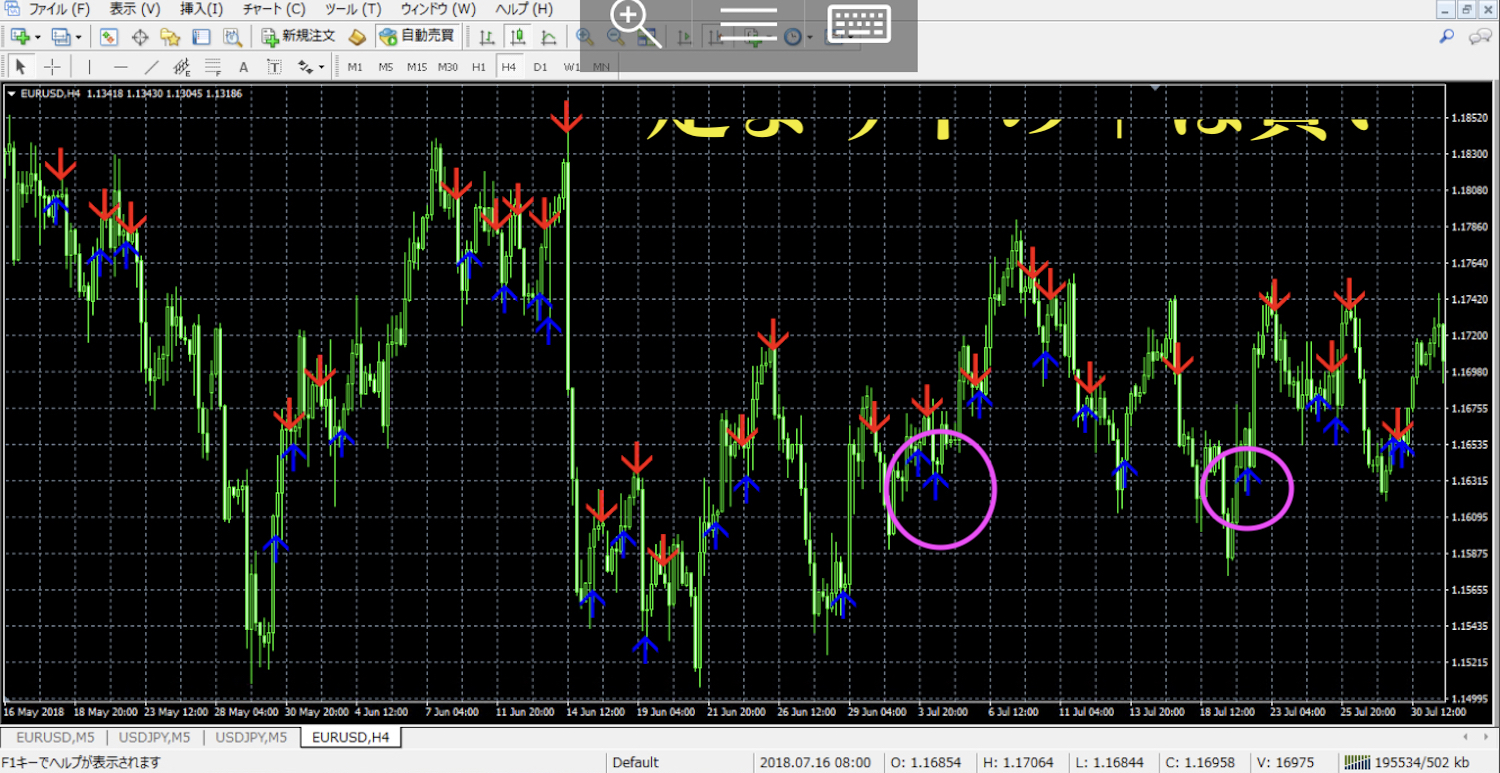Expand the Profiles dropdown arrow

[78, 38]
